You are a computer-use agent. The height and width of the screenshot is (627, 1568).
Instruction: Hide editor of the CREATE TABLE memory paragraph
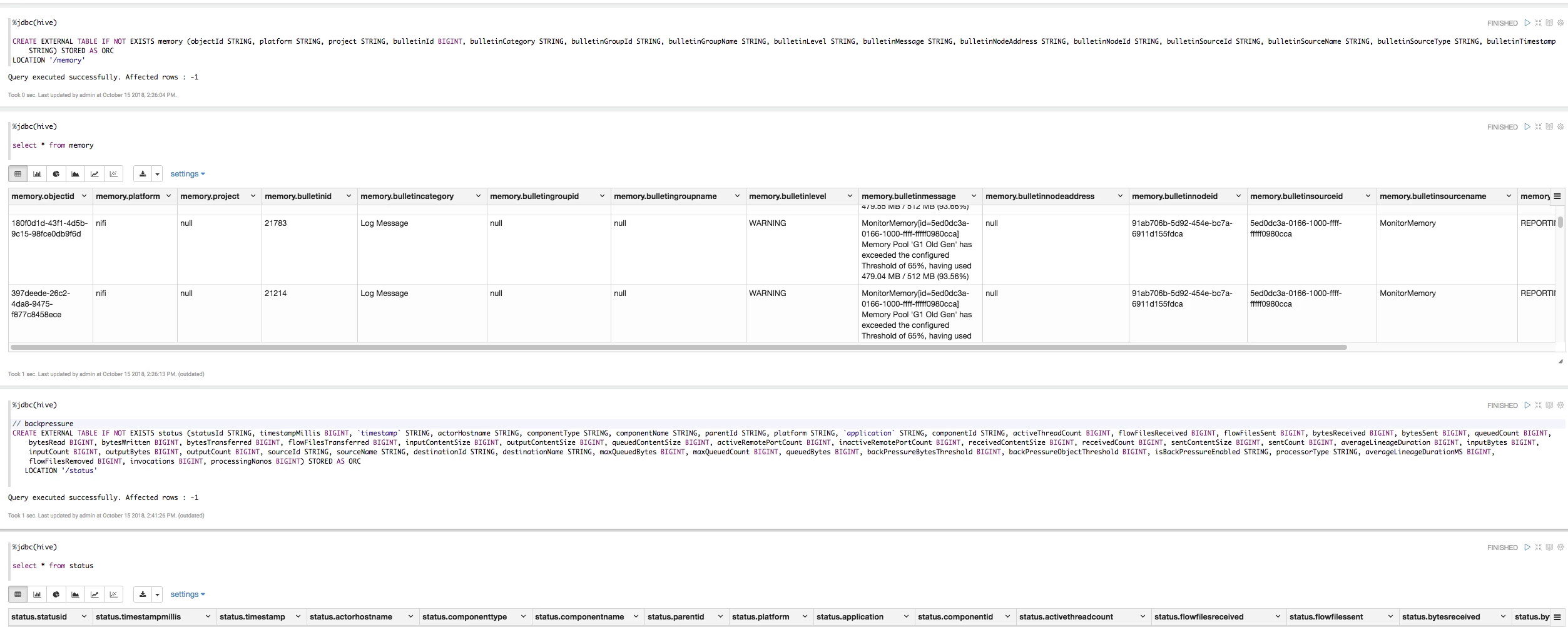tap(1538, 23)
